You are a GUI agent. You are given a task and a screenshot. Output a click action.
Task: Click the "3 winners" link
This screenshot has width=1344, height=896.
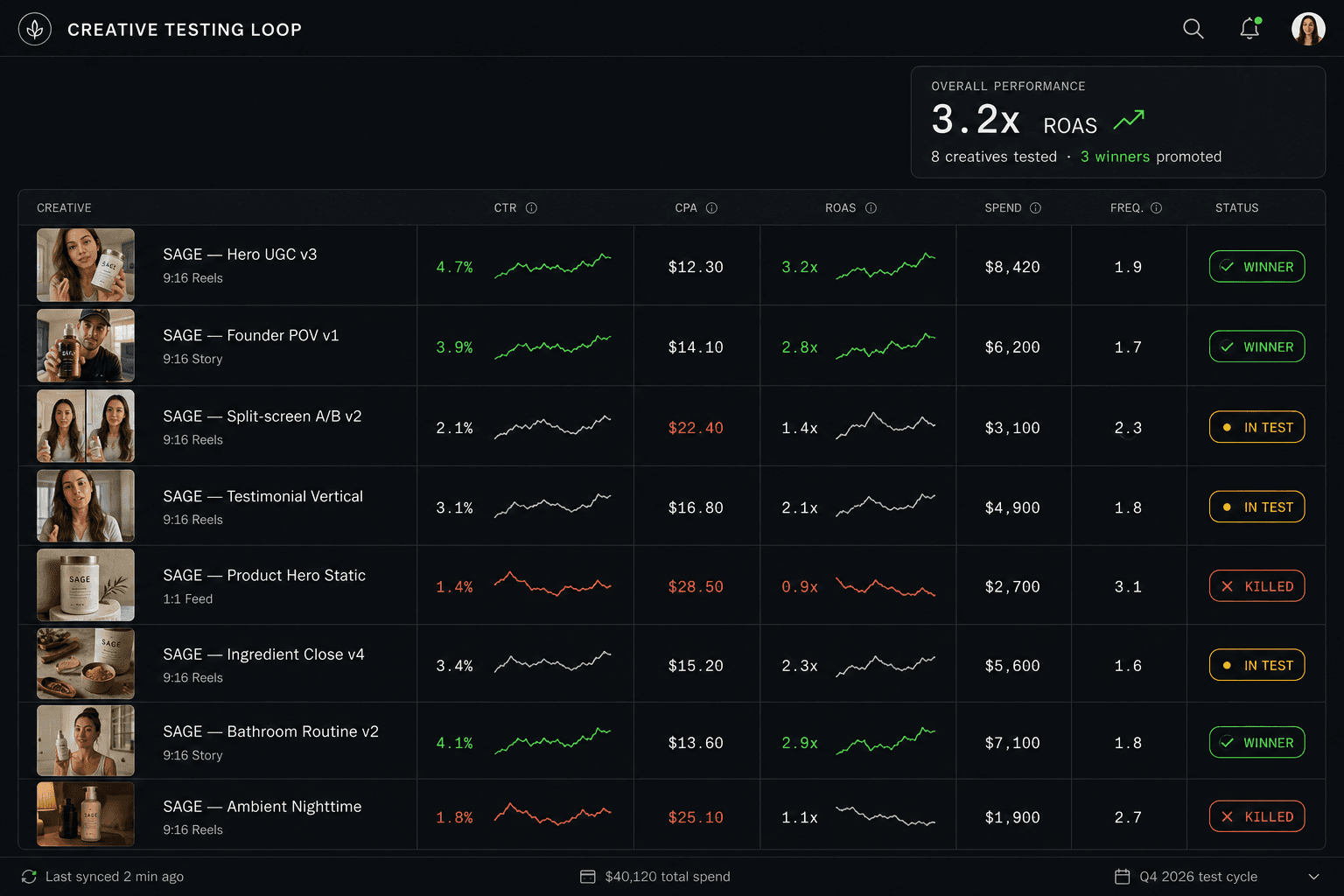point(1115,157)
